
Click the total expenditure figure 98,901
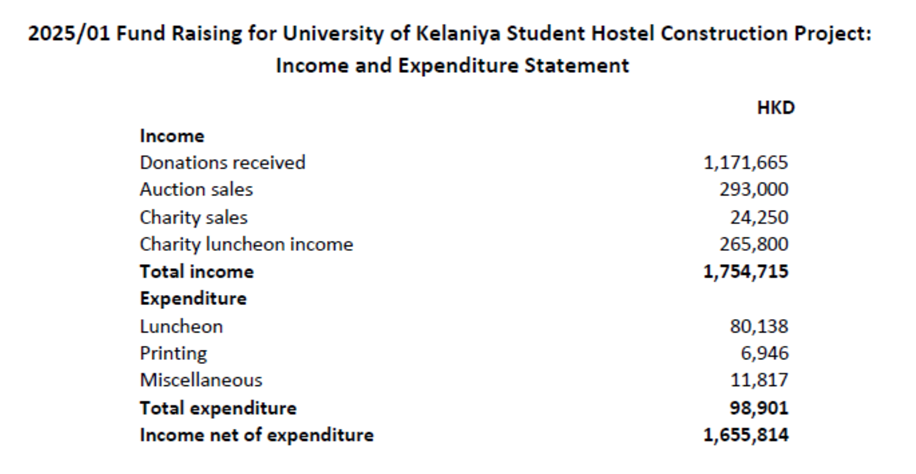pyautogui.click(x=760, y=408)
